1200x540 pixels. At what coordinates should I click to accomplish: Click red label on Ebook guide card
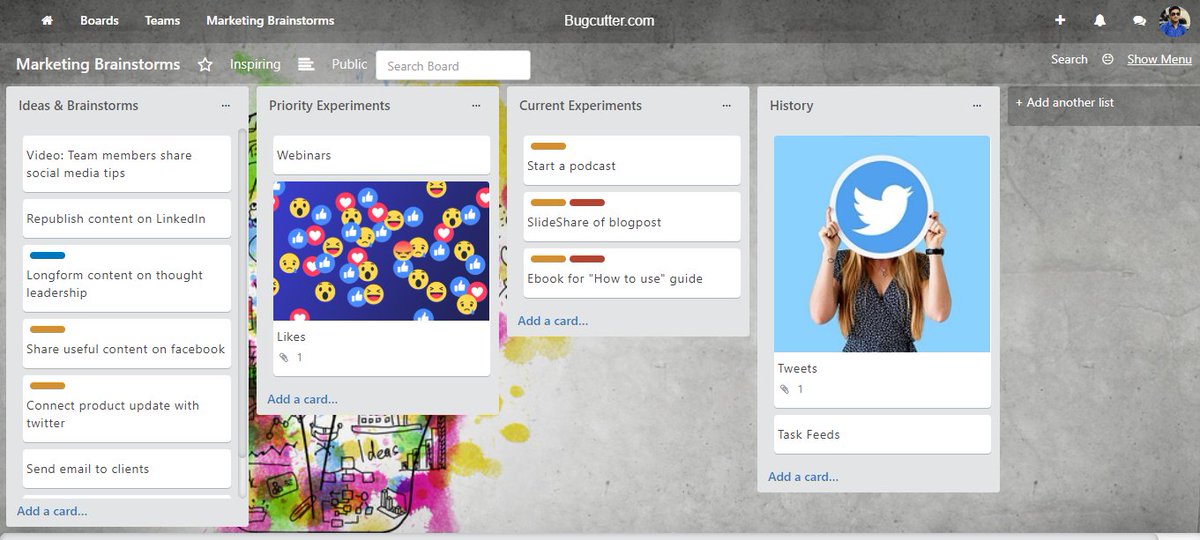587,259
